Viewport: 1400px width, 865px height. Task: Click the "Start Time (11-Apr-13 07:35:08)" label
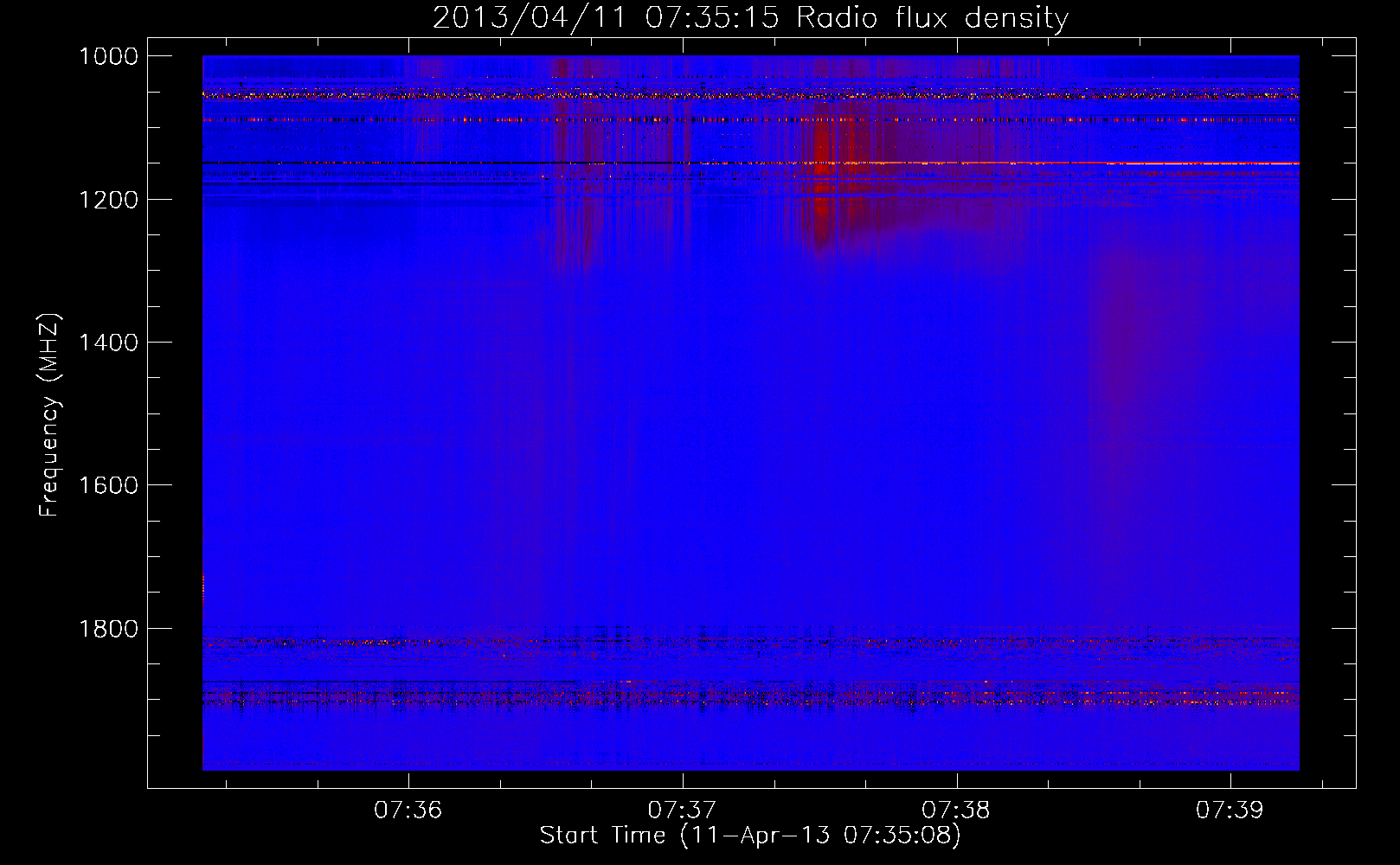click(750, 836)
